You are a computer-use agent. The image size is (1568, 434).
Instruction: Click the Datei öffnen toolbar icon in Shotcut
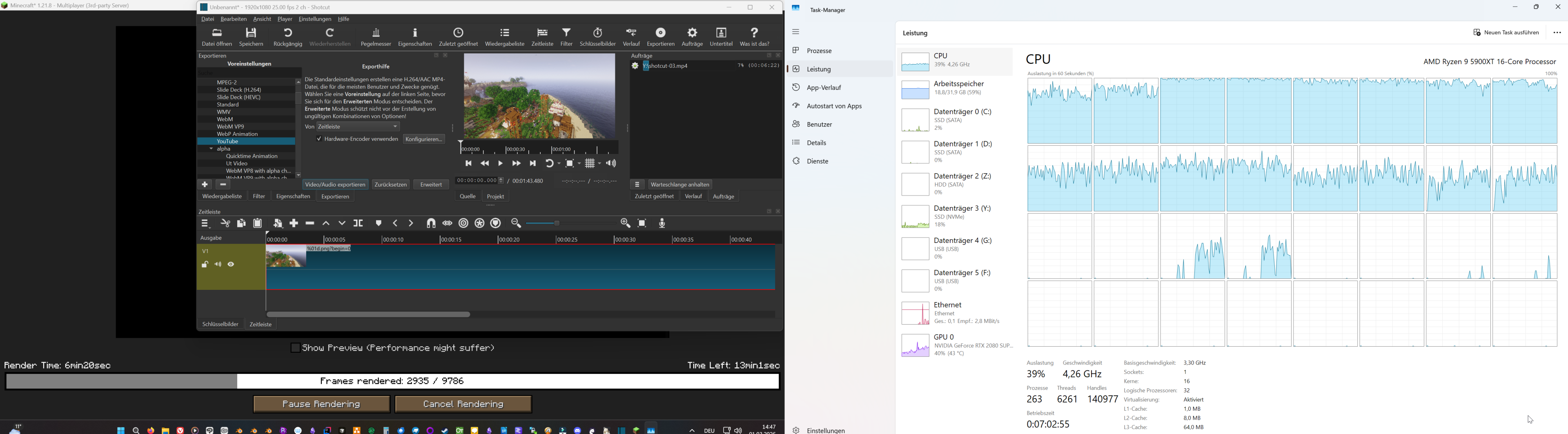click(x=217, y=37)
